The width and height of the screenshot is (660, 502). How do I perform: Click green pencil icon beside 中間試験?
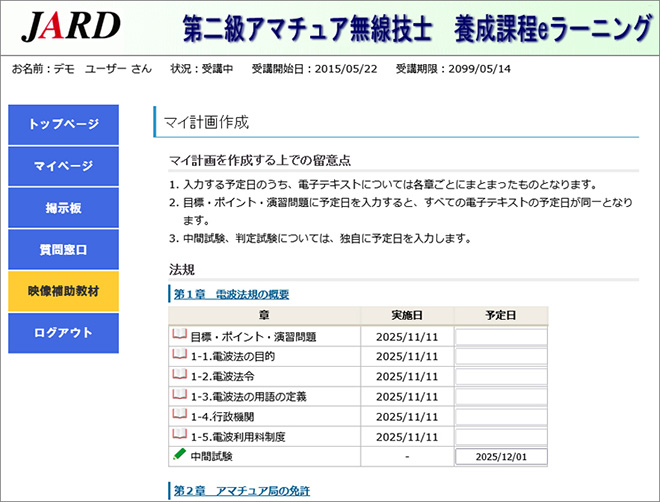180,456
